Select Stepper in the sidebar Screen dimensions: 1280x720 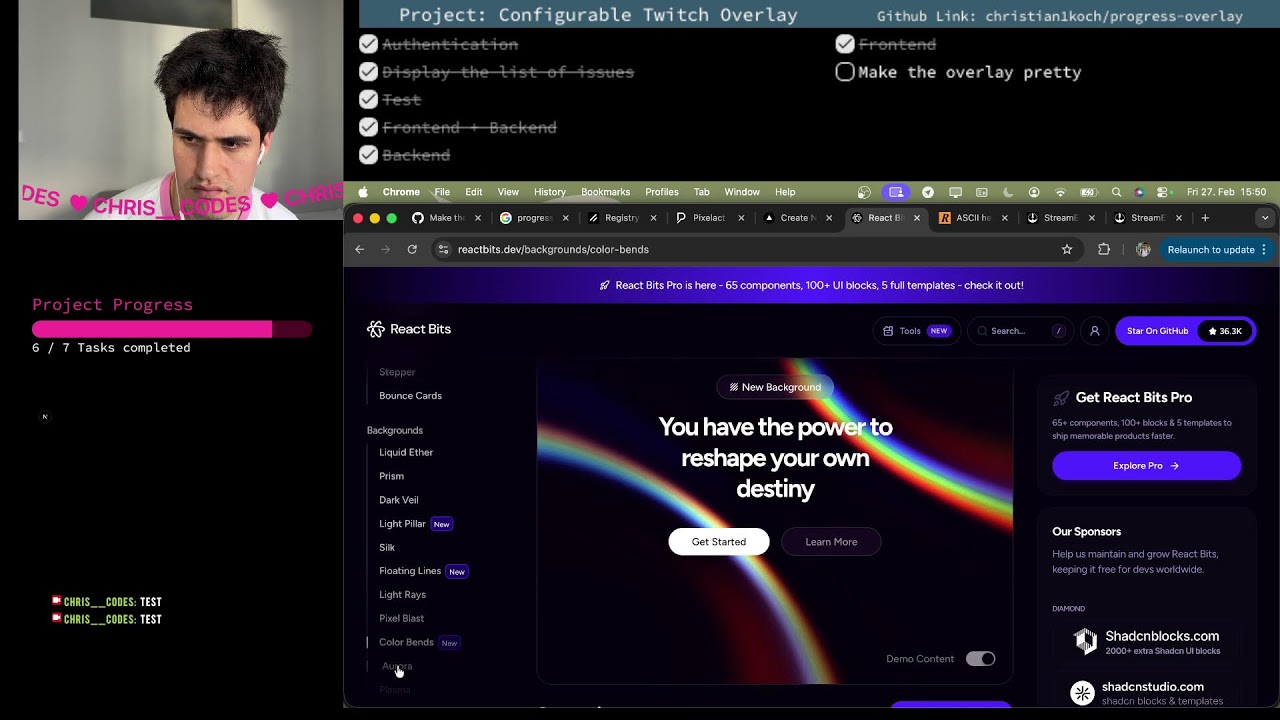click(397, 372)
